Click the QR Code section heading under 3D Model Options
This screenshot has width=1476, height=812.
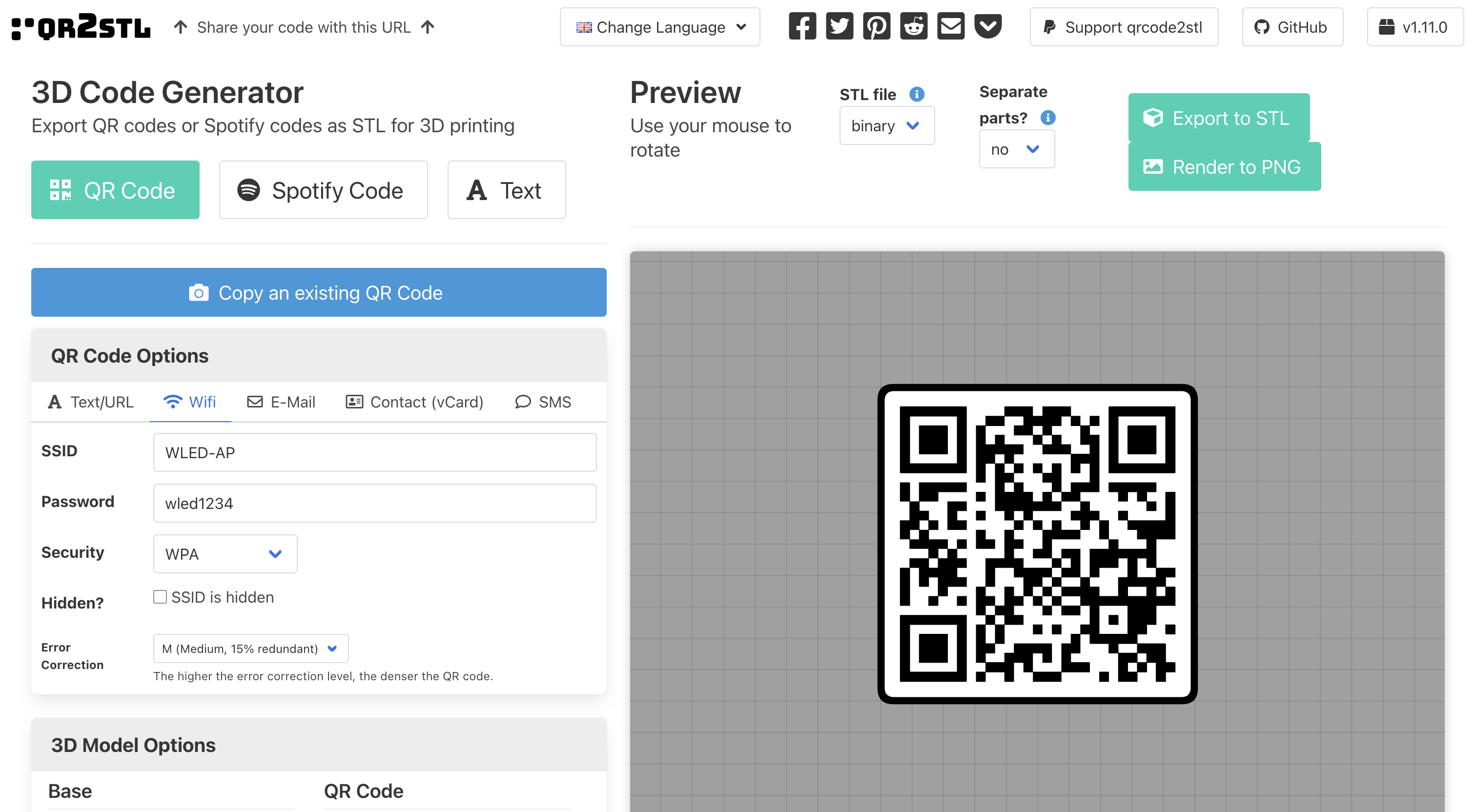tap(363, 791)
